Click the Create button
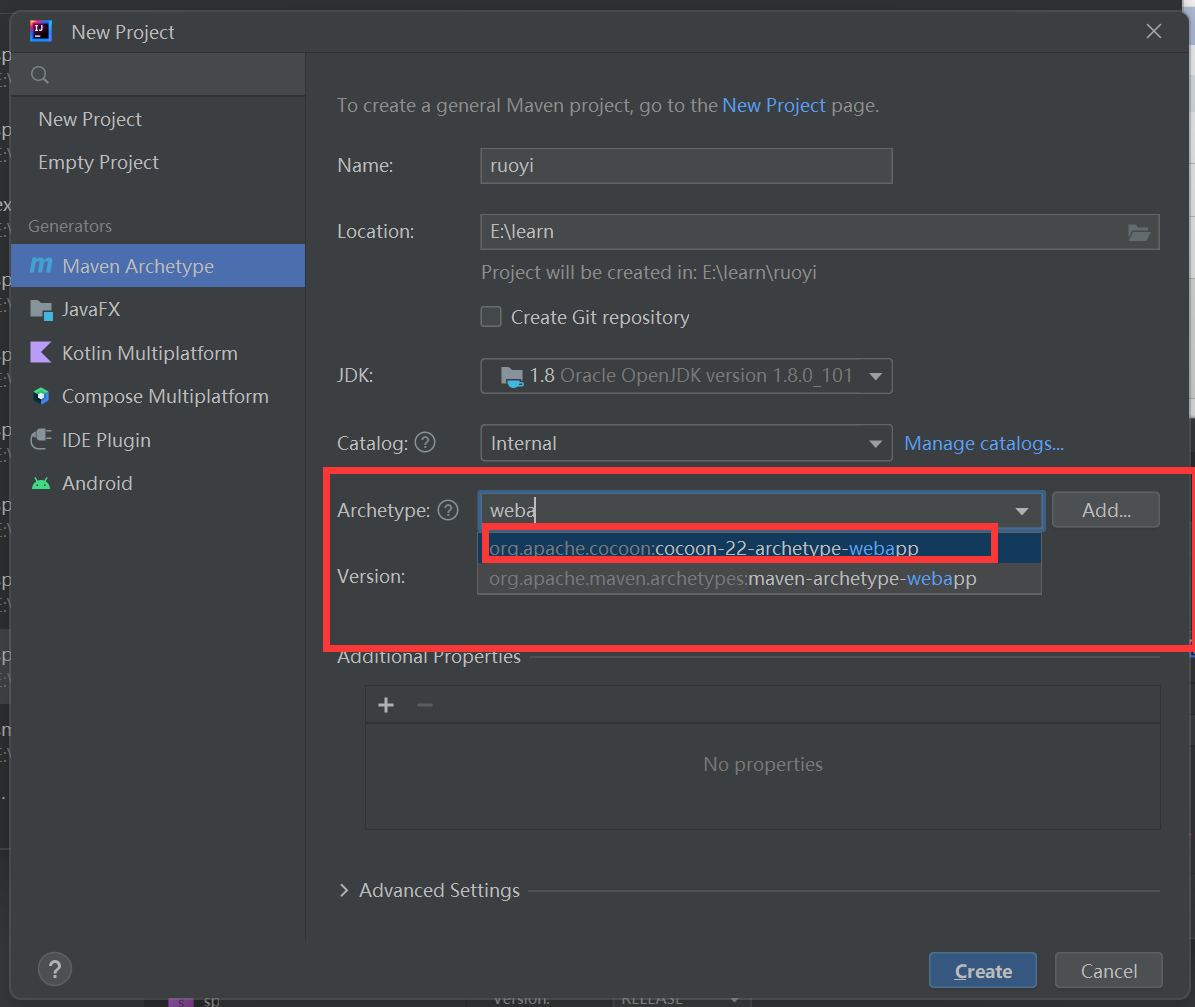 pyautogui.click(x=983, y=970)
